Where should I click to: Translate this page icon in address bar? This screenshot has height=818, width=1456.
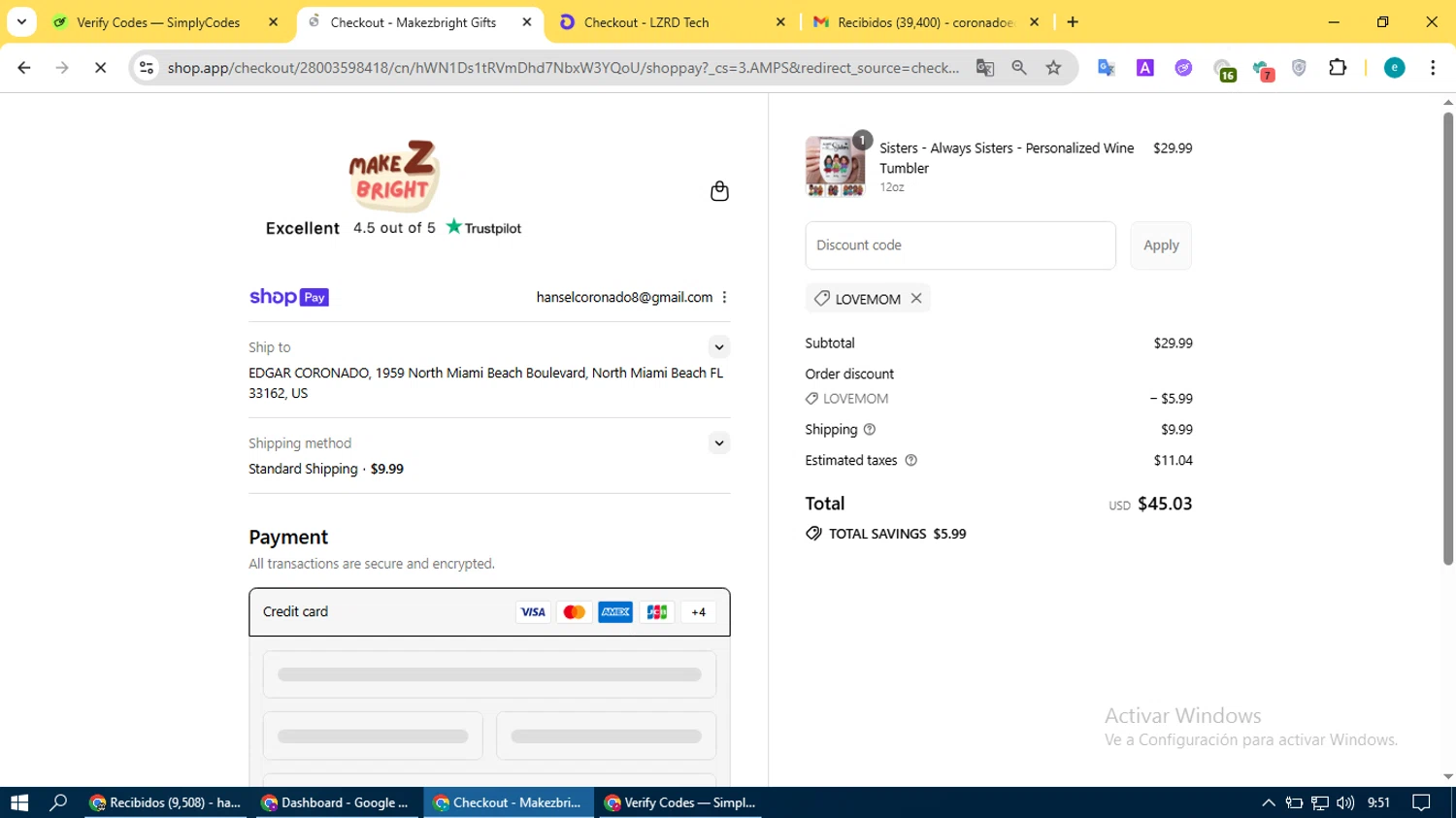(985, 68)
